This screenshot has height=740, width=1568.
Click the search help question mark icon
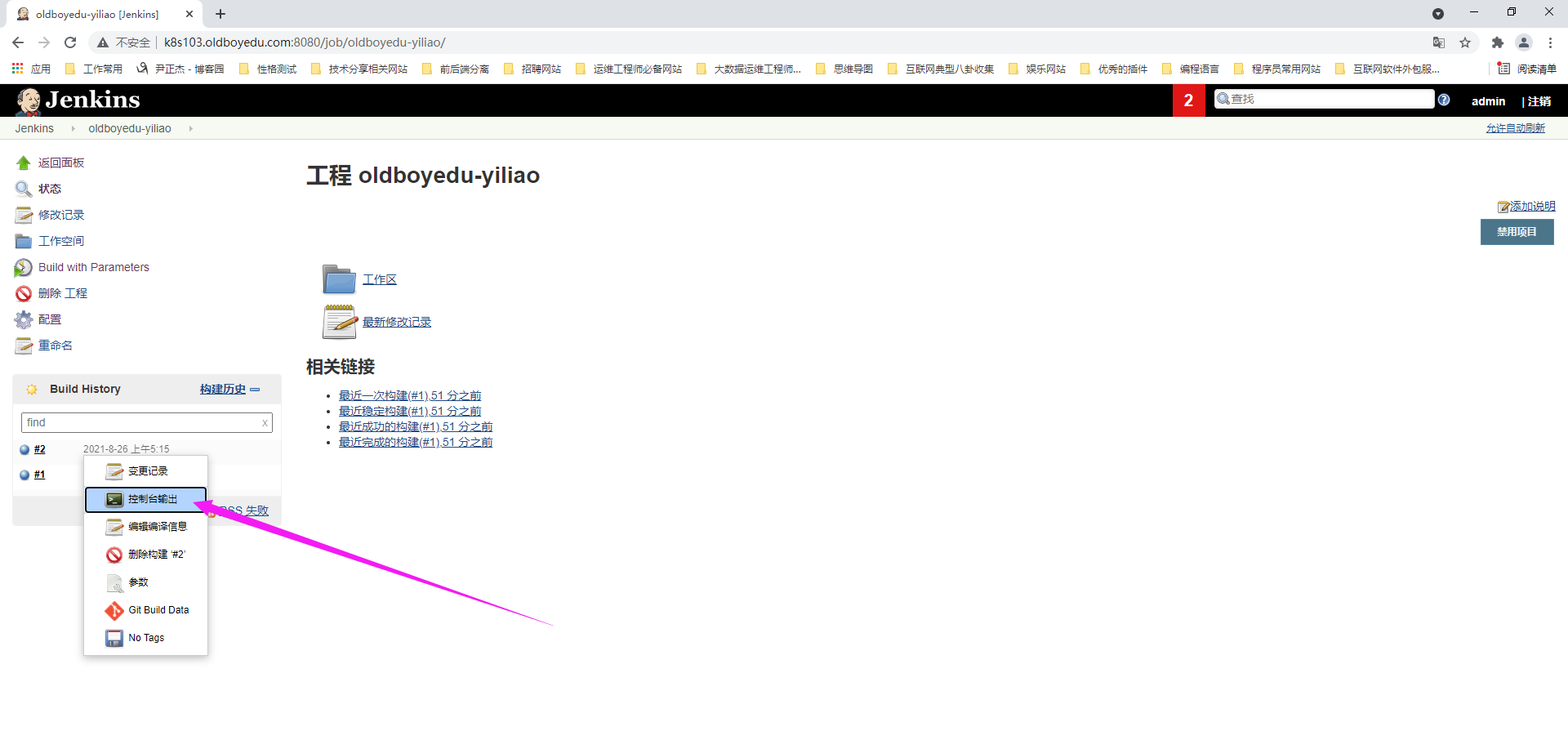click(1444, 100)
